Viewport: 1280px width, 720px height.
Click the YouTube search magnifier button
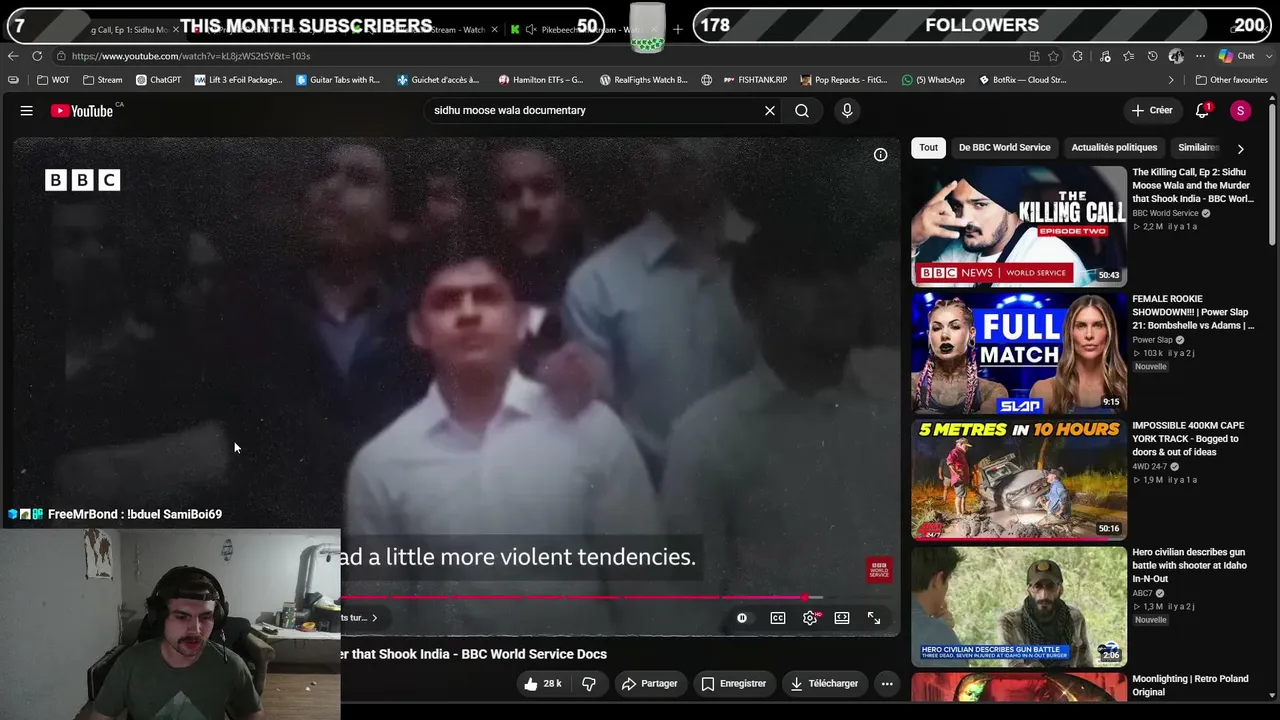click(802, 111)
